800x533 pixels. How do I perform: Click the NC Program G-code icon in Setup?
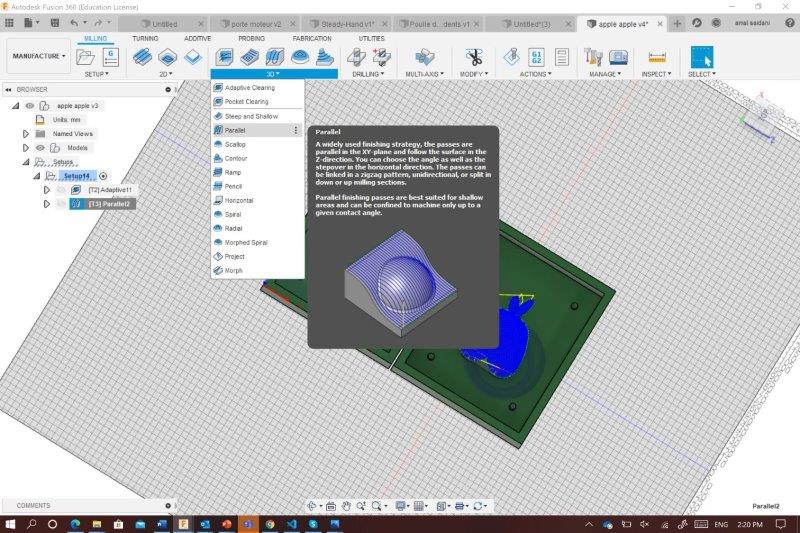[111, 57]
